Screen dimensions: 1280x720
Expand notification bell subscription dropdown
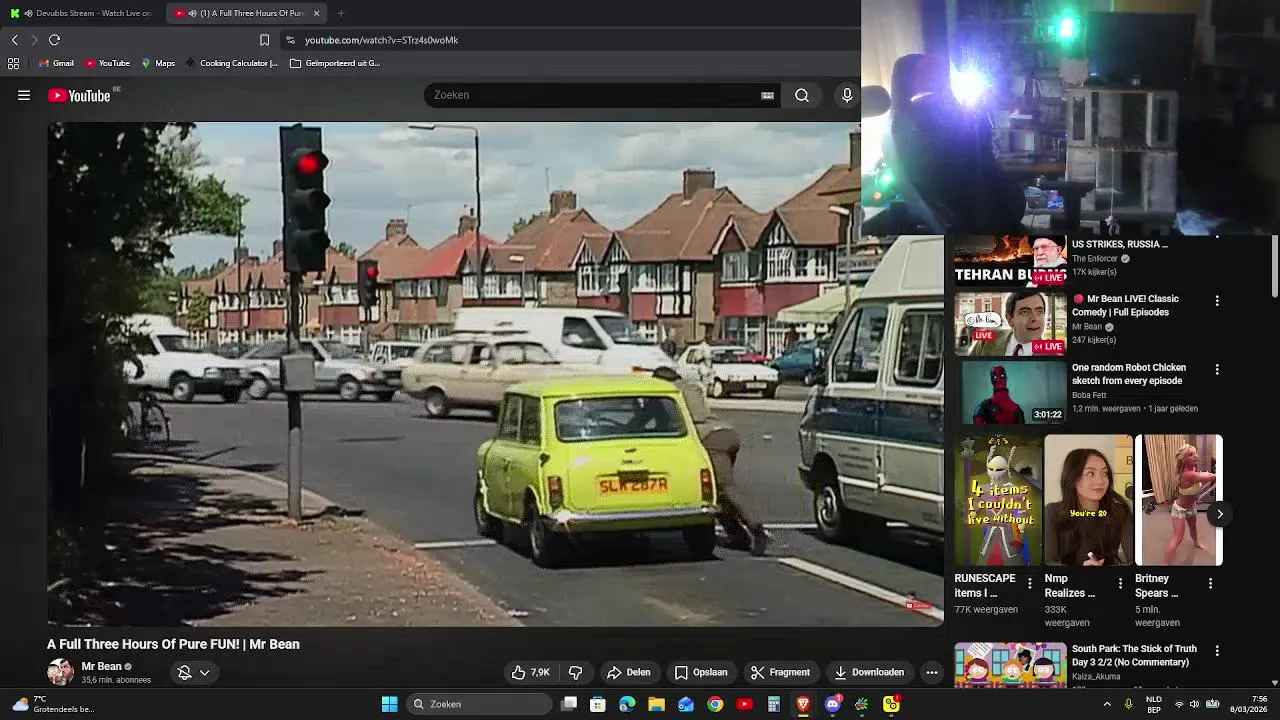[193, 672]
